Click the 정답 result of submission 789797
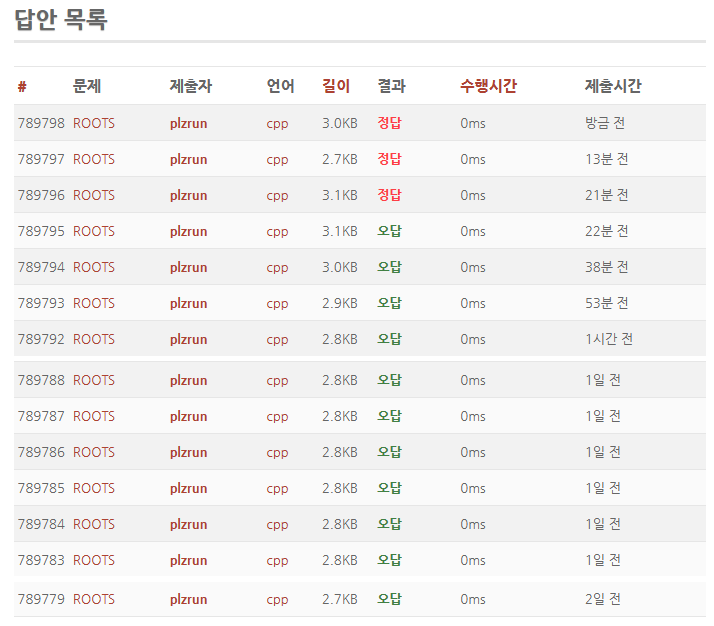The height and width of the screenshot is (626, 714). 389,159
